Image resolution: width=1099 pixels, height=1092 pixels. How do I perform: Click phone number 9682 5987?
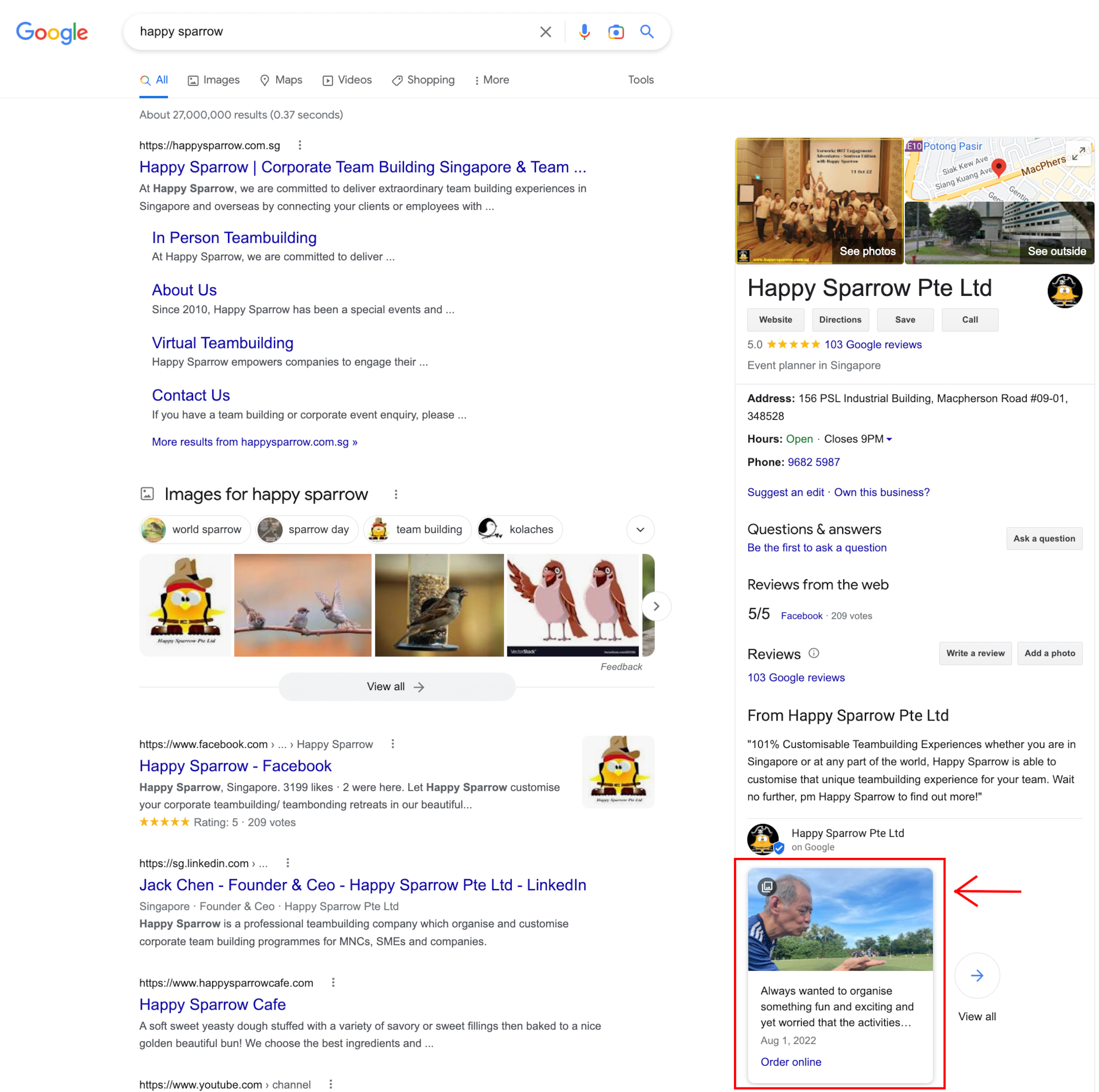click(813, 463)
